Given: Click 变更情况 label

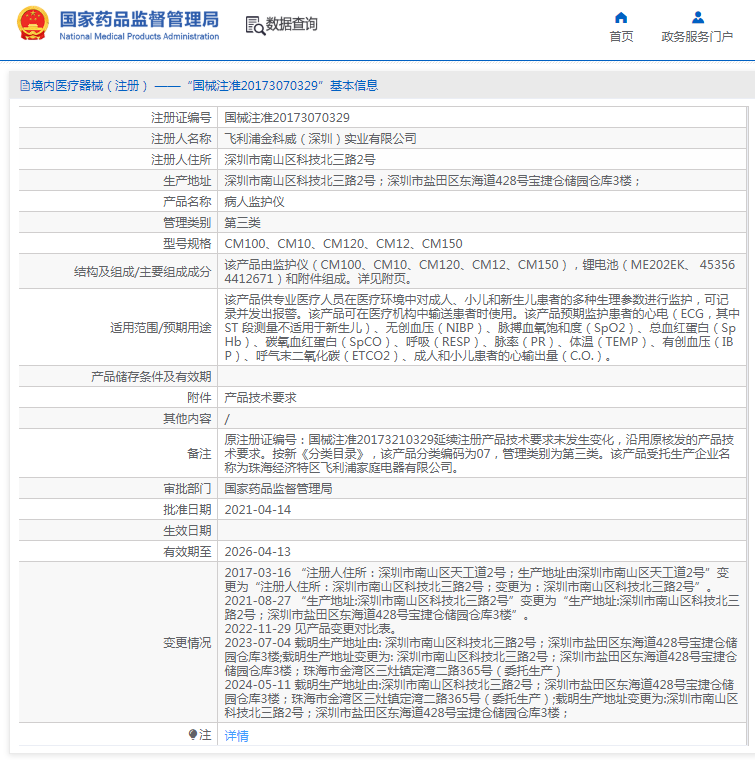Looking at the screenshot, I should coord(187,643).
